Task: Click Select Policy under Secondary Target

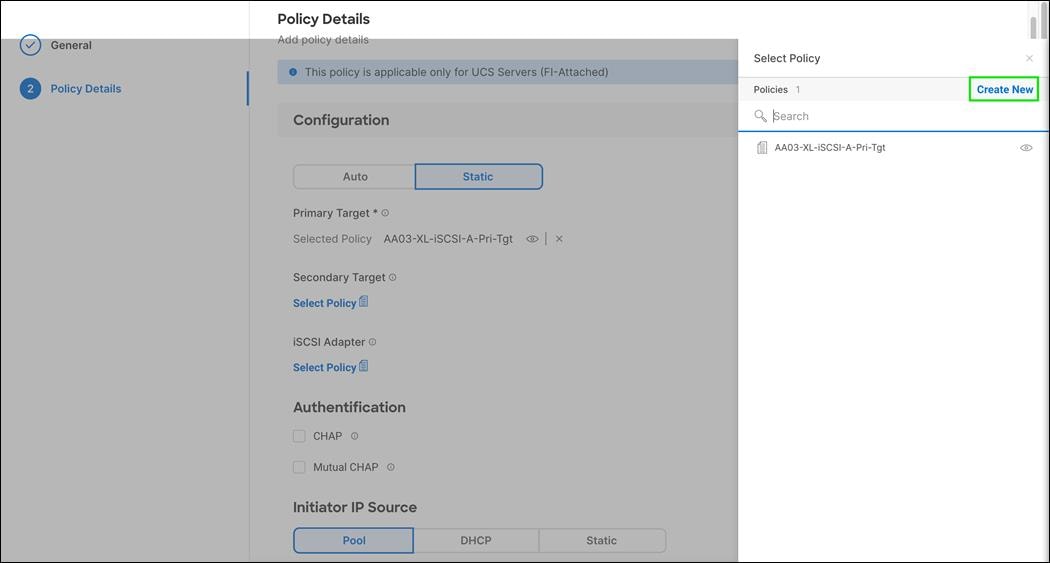Action: 324,303
